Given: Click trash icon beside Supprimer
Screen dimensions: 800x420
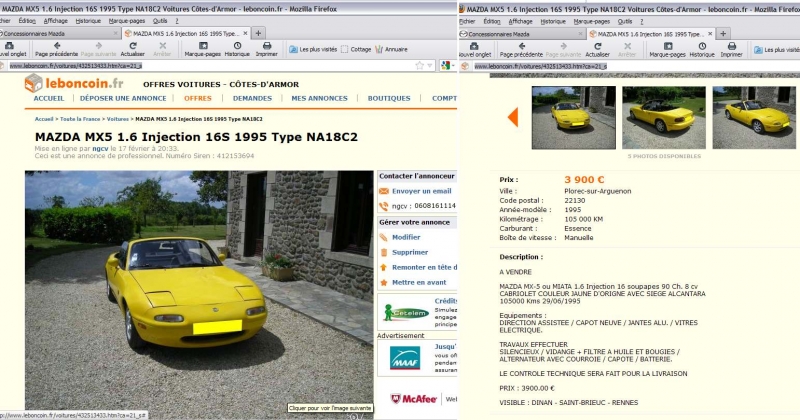Looking at the screenshot, I should pos(384,252).
